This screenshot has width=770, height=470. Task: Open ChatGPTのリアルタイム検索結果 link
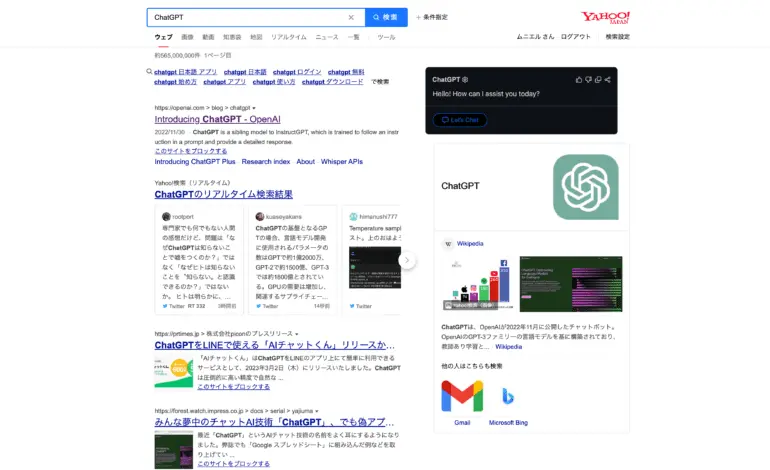coord(223,194)
